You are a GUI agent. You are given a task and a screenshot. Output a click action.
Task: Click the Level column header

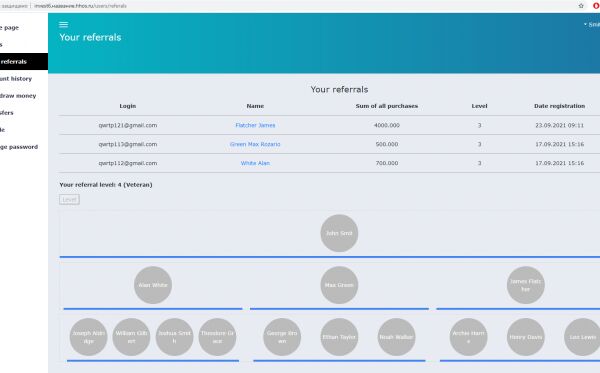pyautogui.click(x=479, y=106)
